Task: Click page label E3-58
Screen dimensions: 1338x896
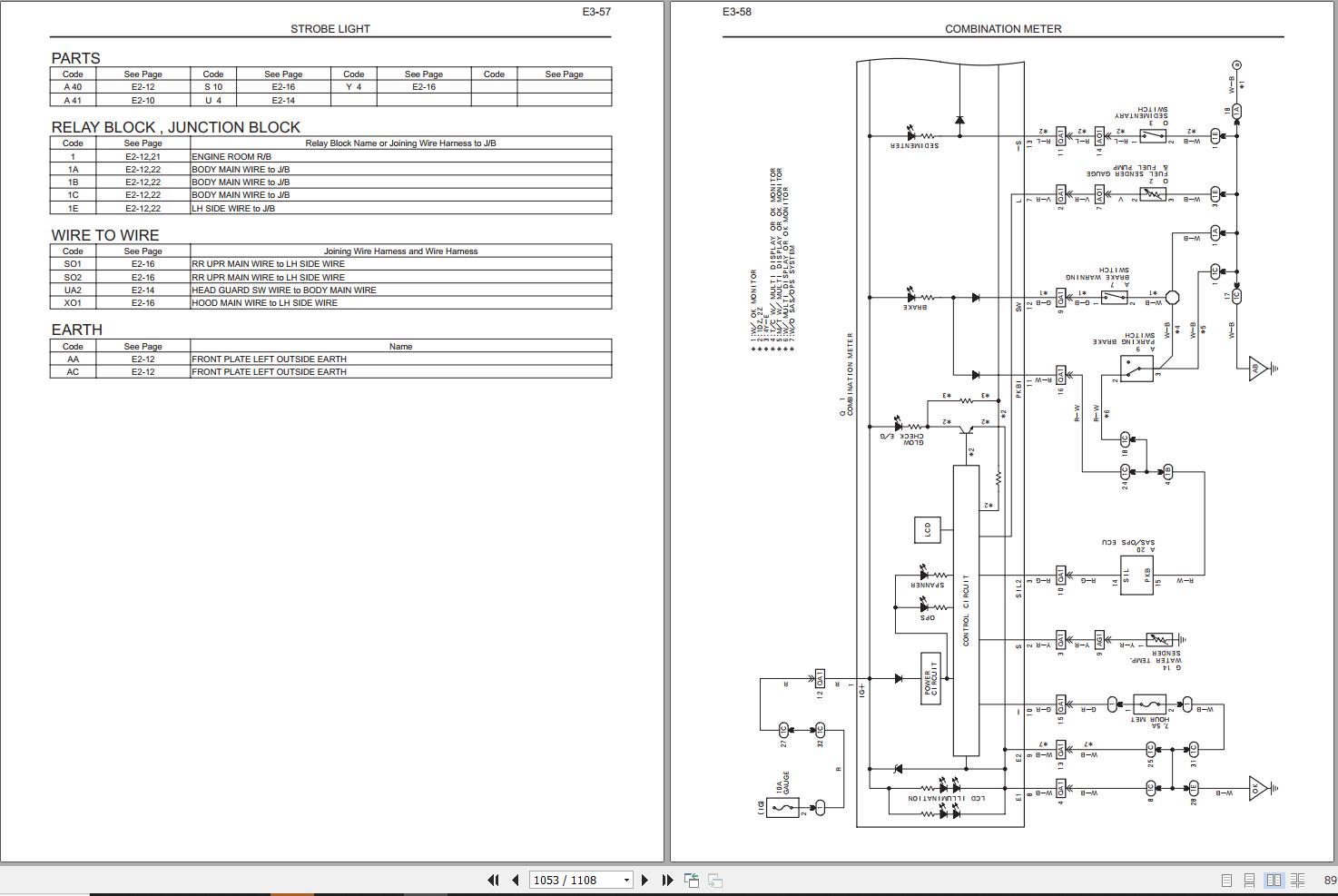Action: (x=737, y=12)
